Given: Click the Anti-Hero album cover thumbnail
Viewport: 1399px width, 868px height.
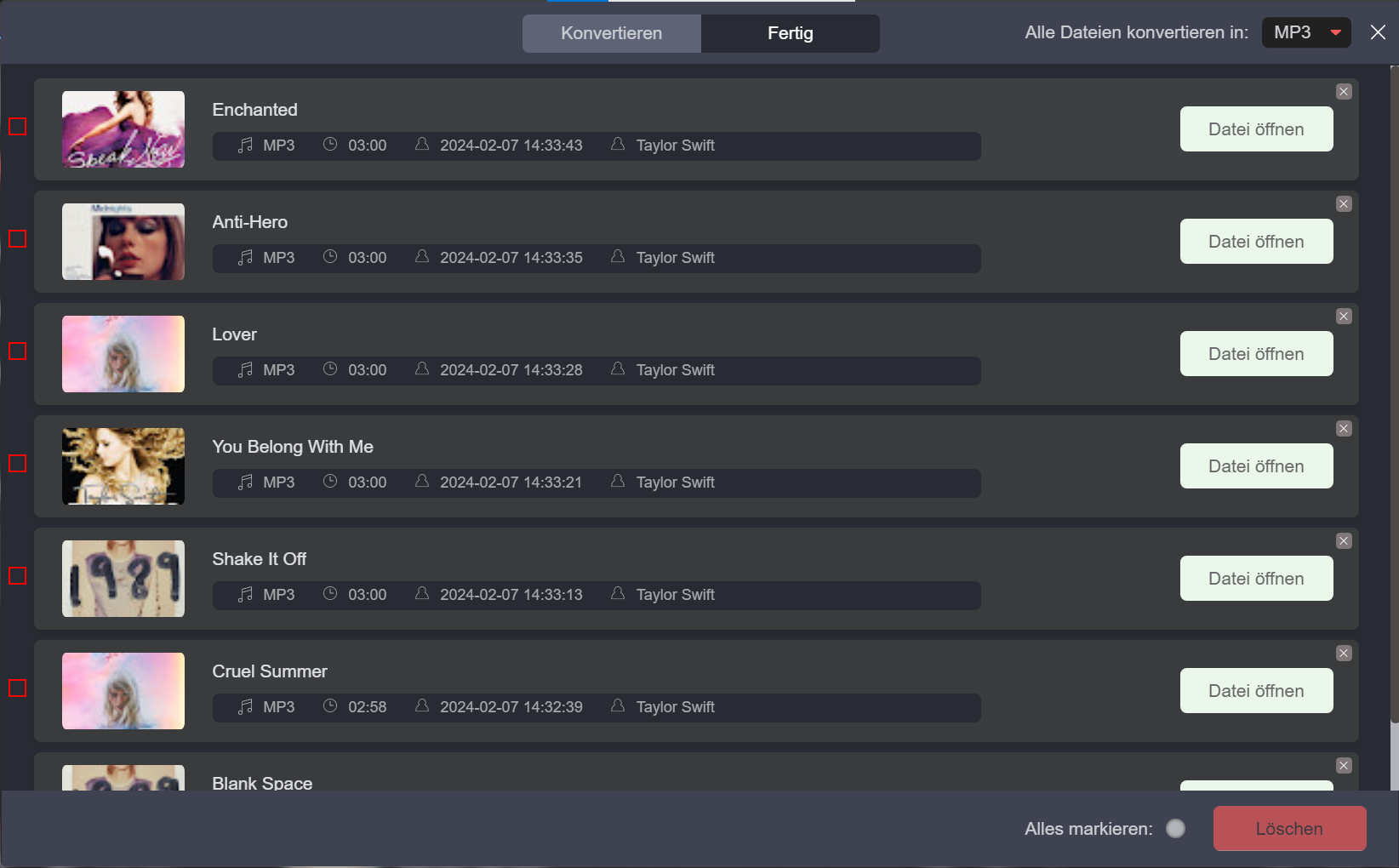Looking at the screenshot, I should [x=123, y=242].
